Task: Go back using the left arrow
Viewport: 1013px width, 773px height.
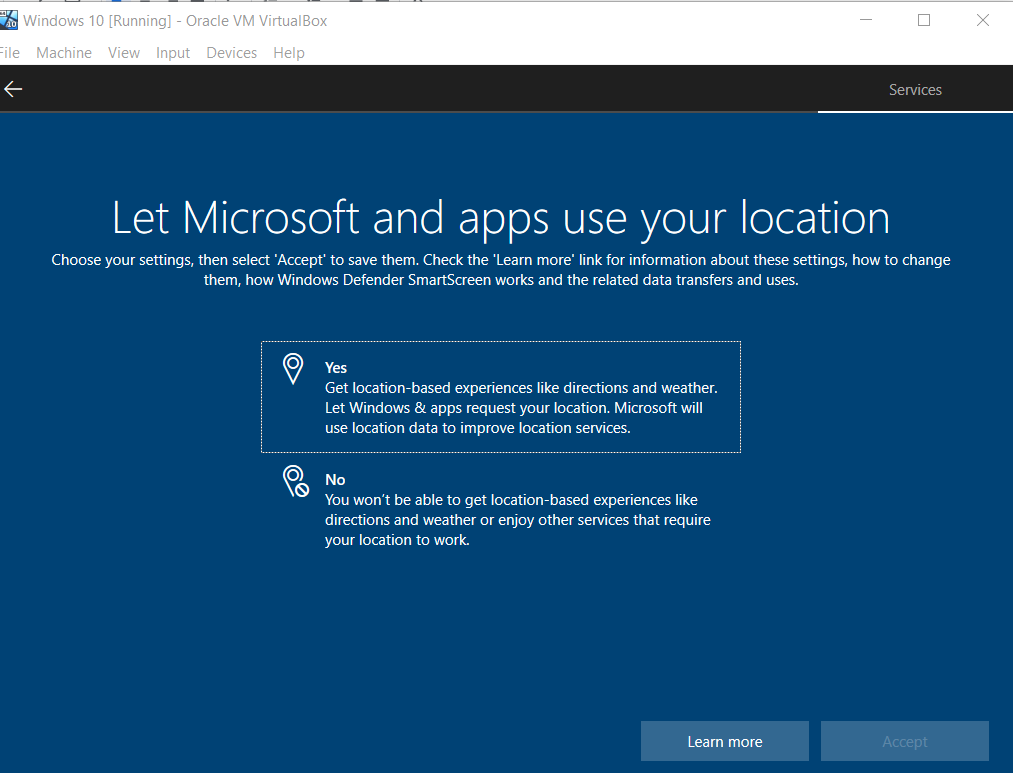Action: (13, 89)
